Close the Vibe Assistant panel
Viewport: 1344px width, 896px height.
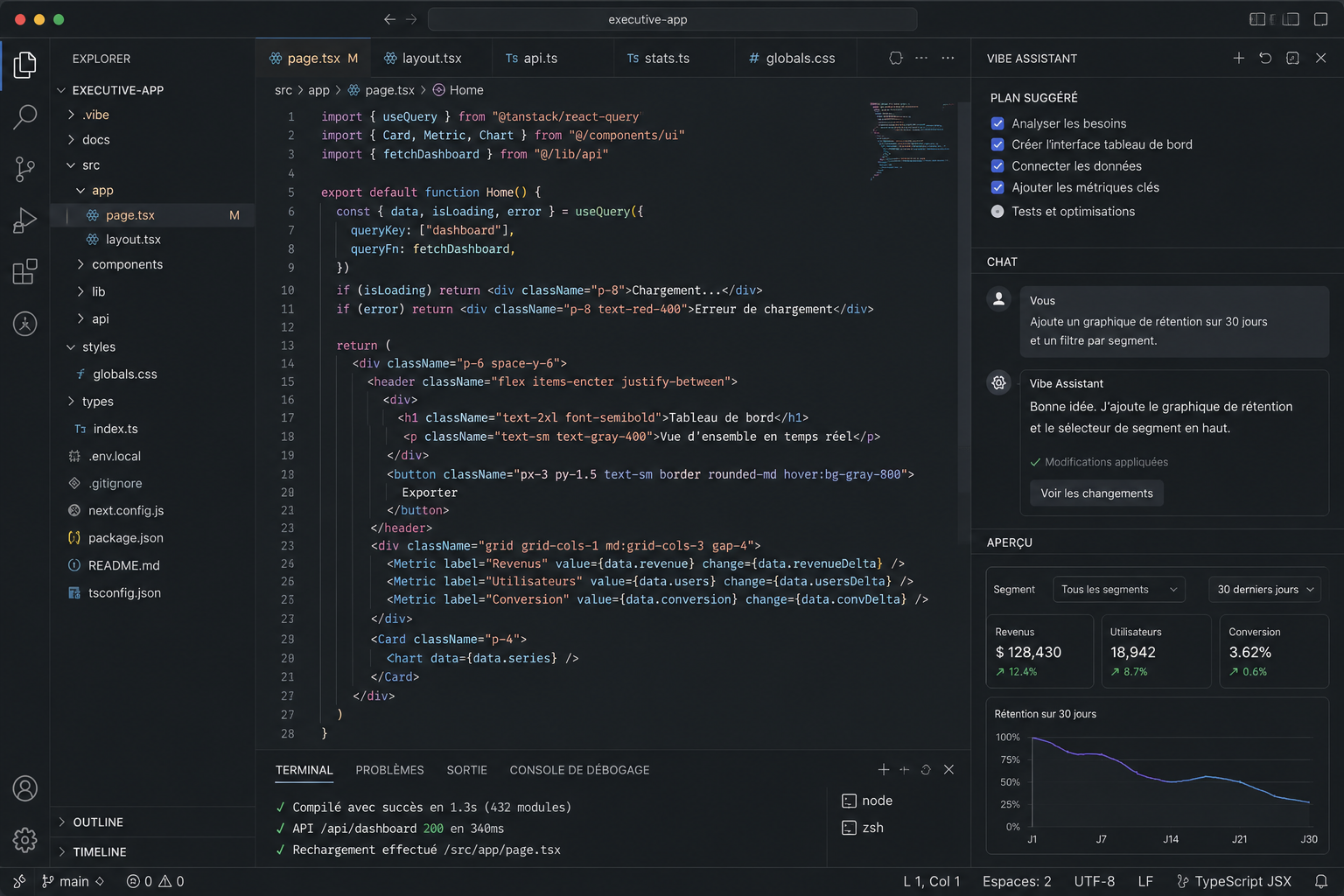(x=1320, y=58)
